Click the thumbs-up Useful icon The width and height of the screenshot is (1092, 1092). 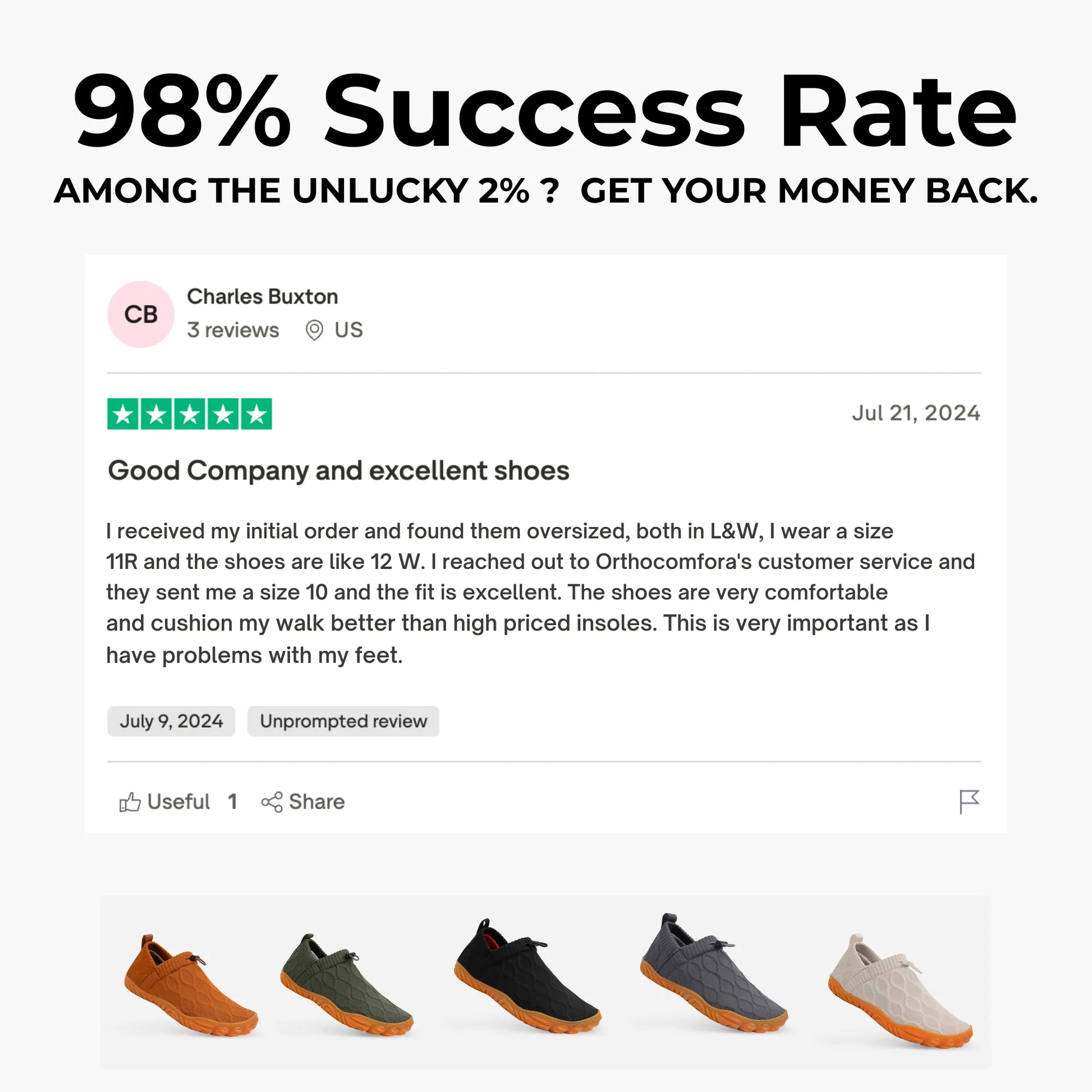130,801
